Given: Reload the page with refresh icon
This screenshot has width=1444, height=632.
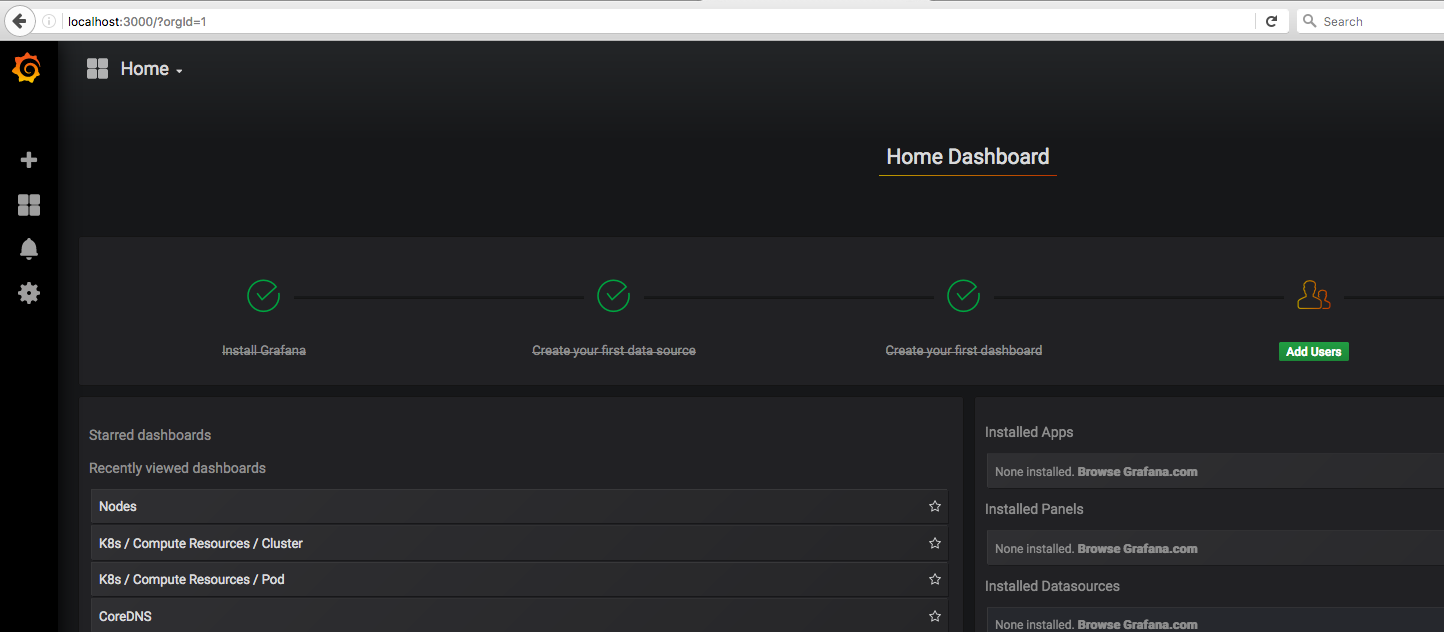Looking at the screenshot, I should point(1271,21).
